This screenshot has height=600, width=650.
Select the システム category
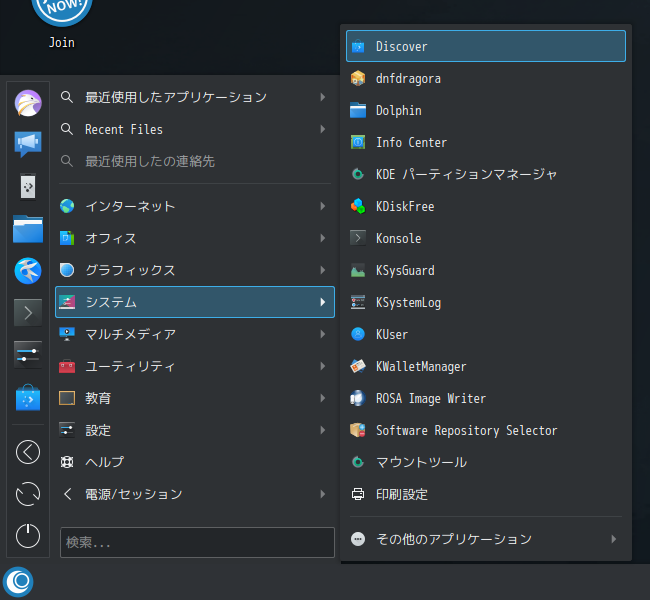pyautogui.click(x=195, y=302)
